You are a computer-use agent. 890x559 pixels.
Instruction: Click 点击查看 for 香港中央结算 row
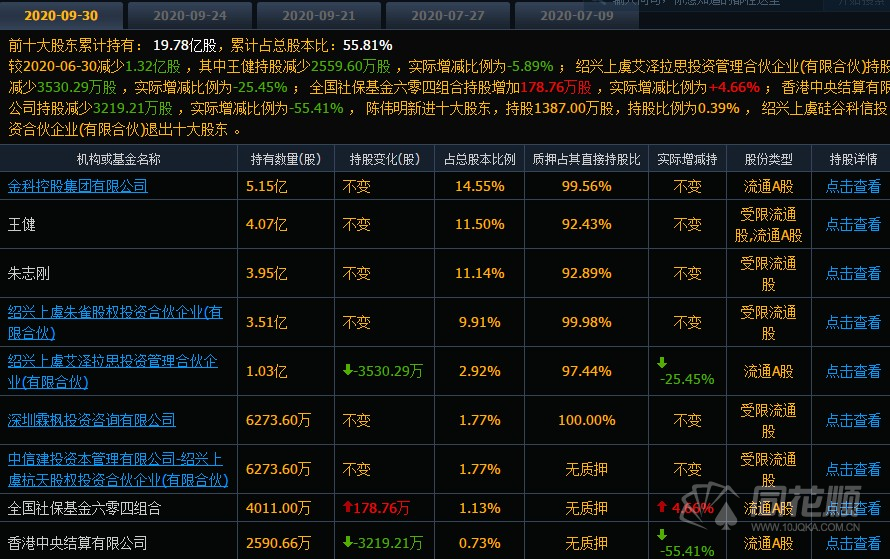pos(853,543)
